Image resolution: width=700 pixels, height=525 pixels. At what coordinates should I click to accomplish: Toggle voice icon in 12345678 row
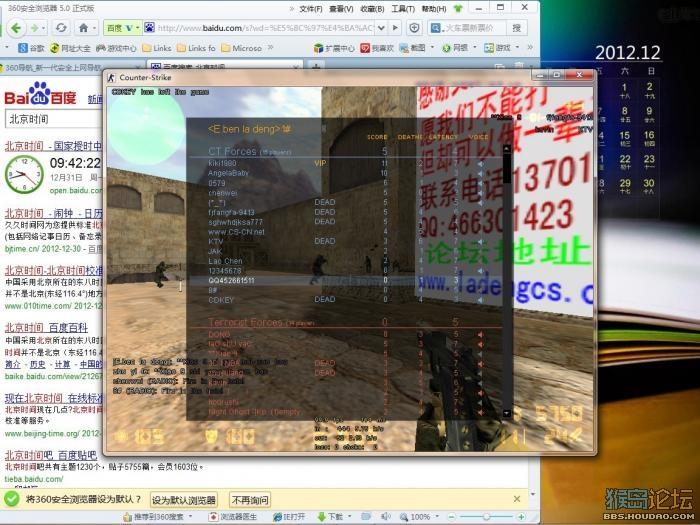point(480,271)
